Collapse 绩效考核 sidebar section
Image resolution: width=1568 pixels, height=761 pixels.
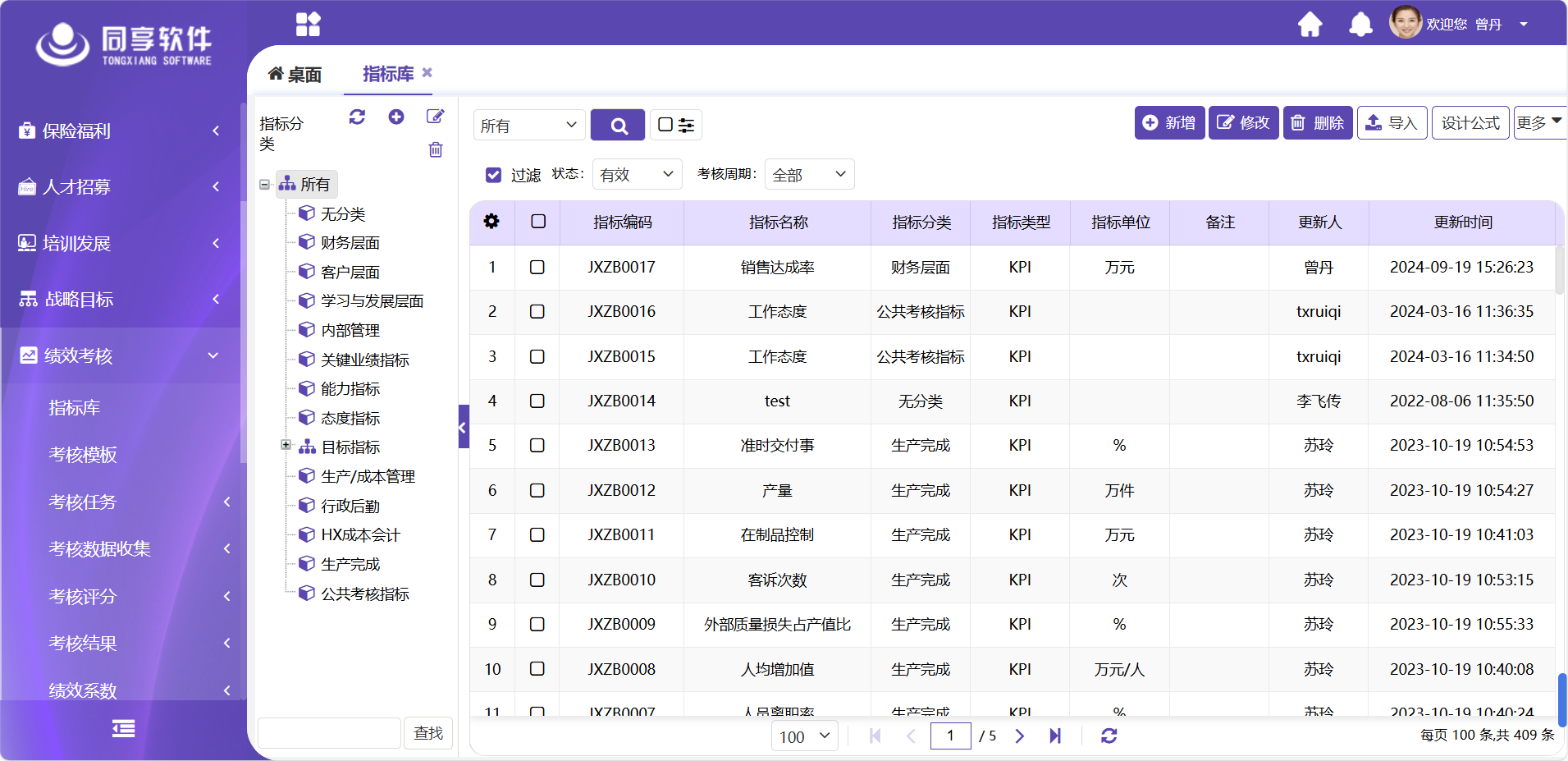(x=120, y=355)
